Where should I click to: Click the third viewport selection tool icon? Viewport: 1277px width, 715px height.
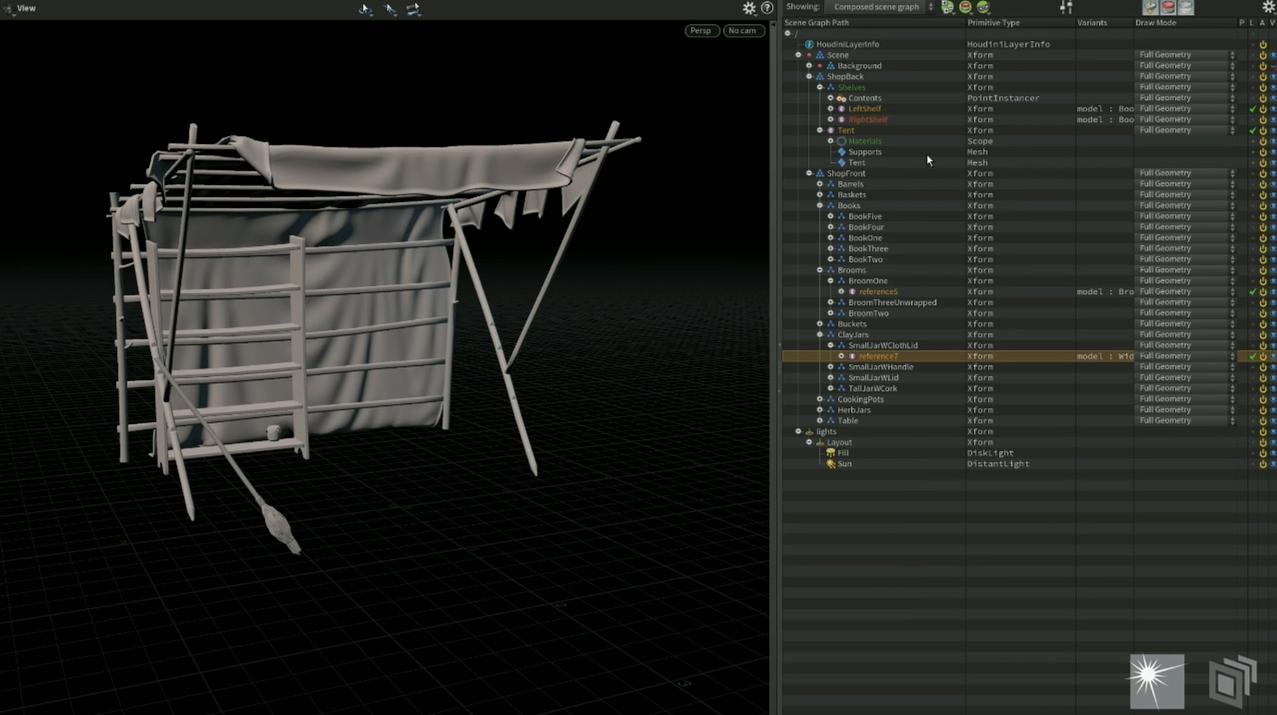(413, 9)
